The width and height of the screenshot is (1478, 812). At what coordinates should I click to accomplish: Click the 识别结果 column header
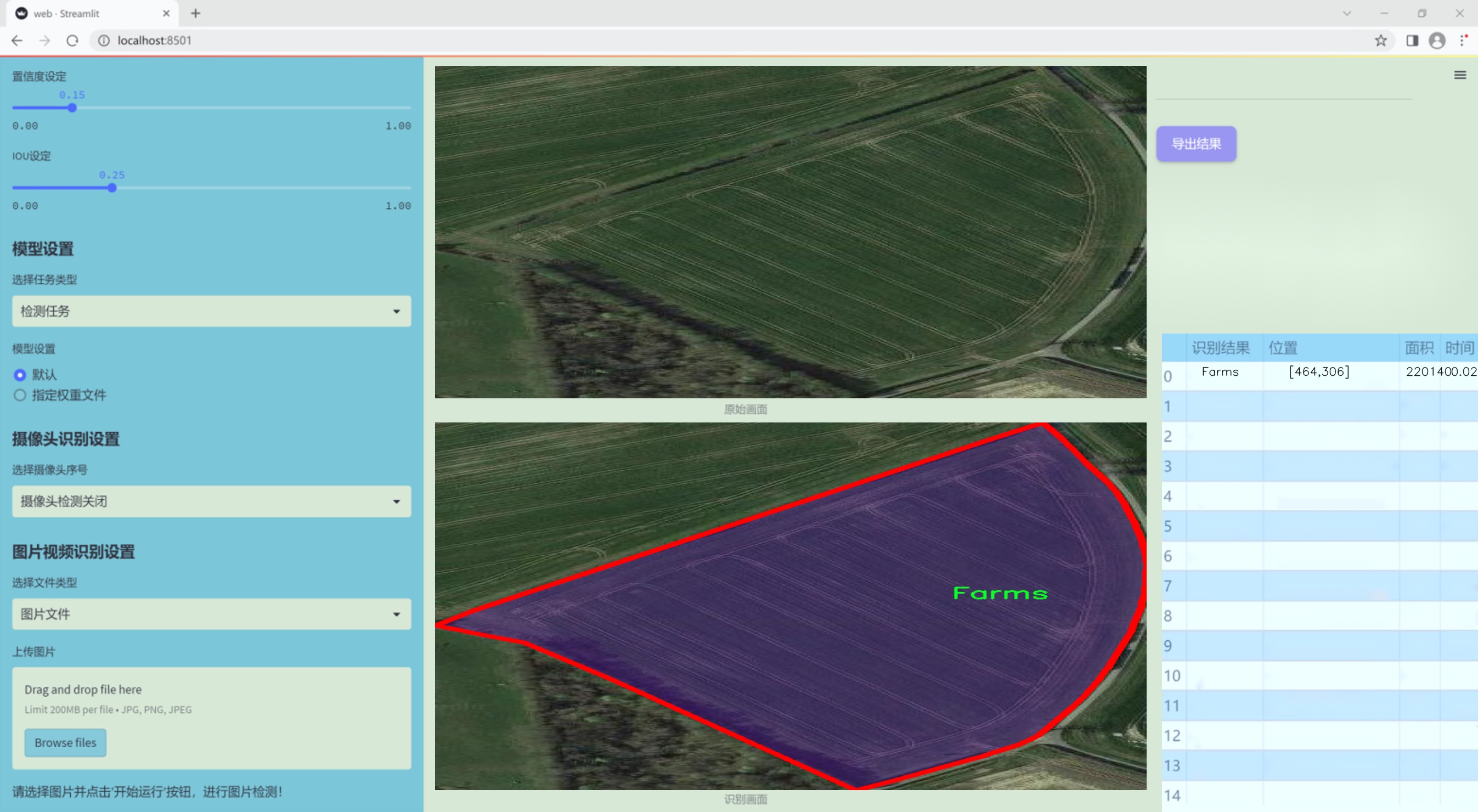click(1220, 348)
